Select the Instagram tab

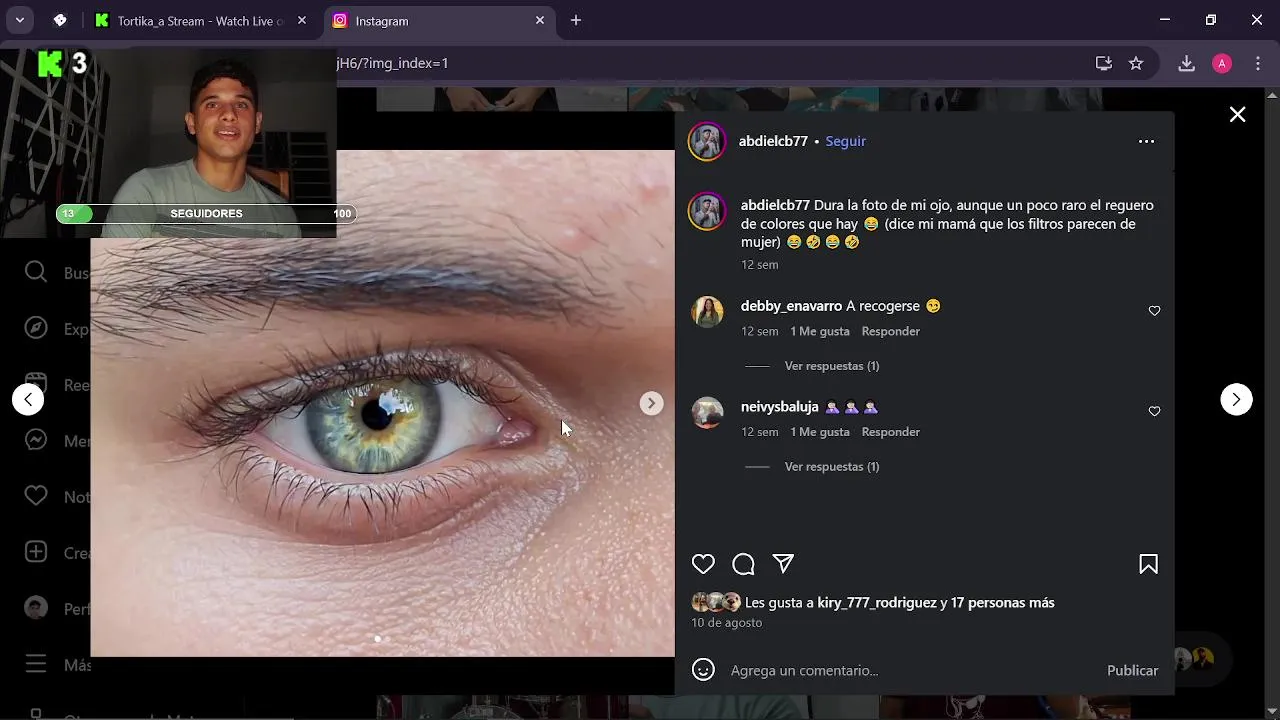440,20
